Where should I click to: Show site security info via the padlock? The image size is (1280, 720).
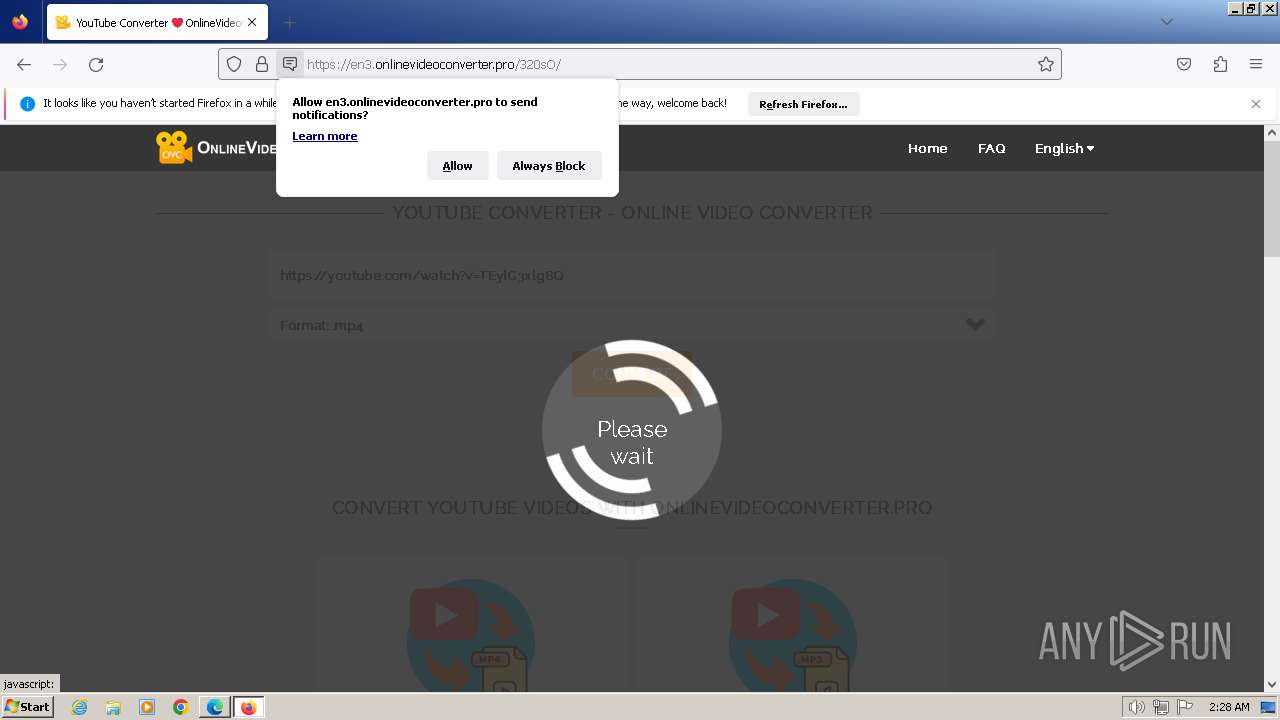262,64
